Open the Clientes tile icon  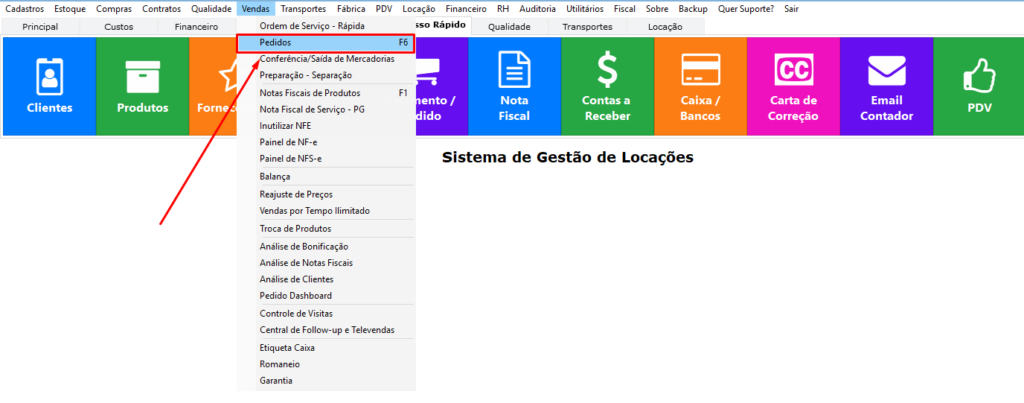[x=49, y=86]
